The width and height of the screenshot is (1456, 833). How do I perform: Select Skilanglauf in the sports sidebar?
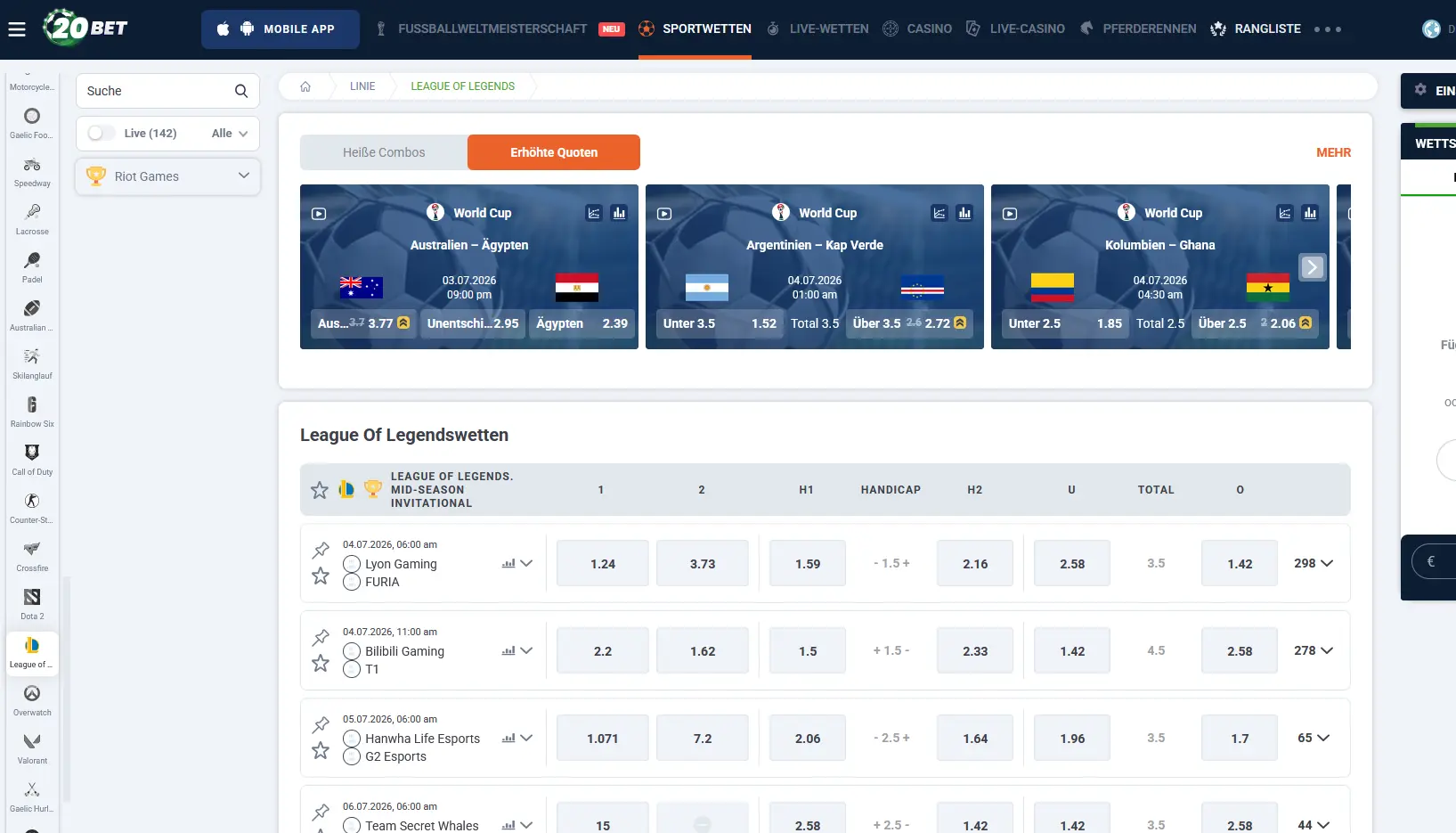(x=32, y=363)
